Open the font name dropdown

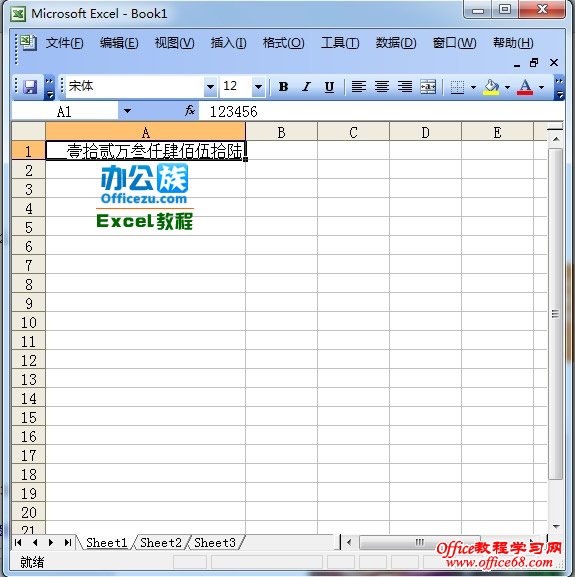point(210,87)
